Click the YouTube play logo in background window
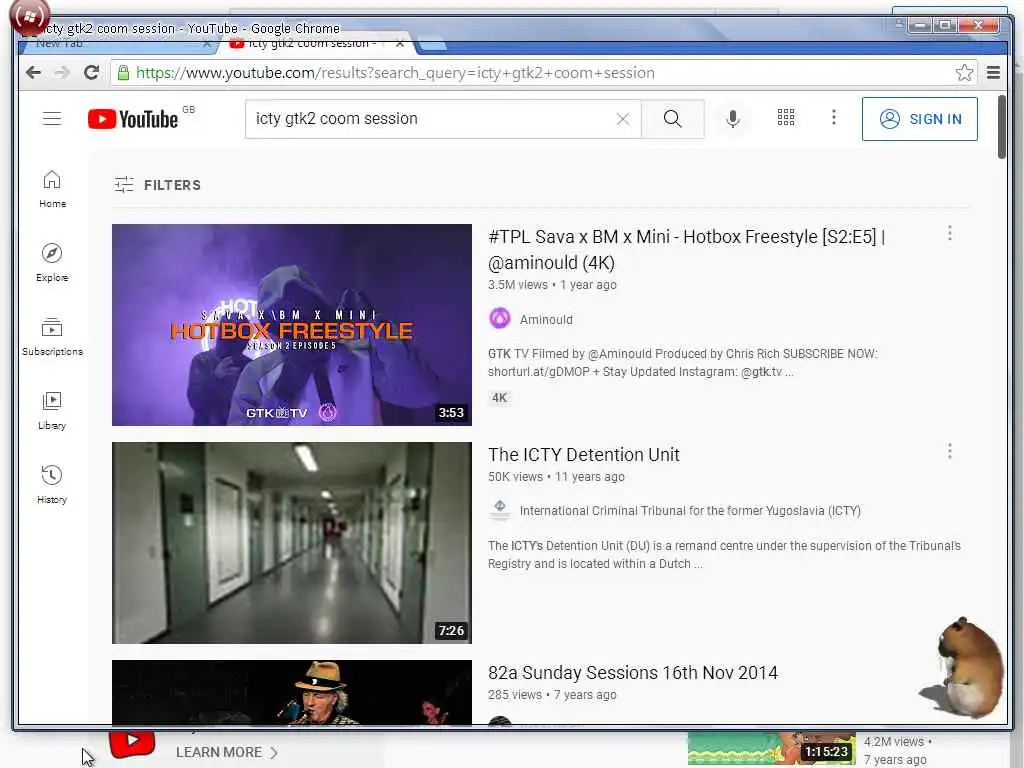 (x=132, y=743)
